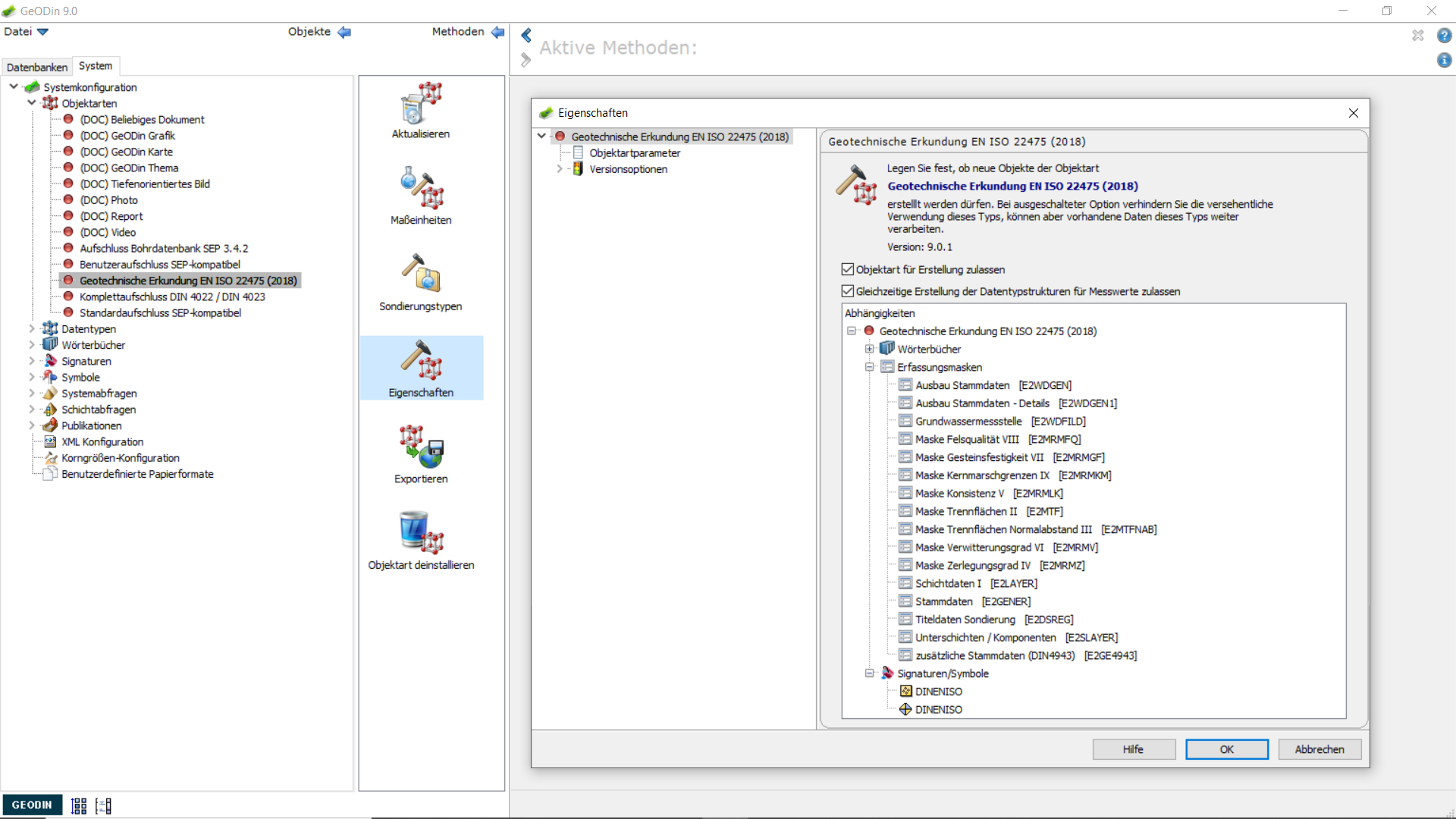Viewport: 1456px width, 819px height.
Task: Toggle 'Gleichzeitige Erstellung der Datentypstrukturen' checkbox
Action: click(x=848, y=291)
